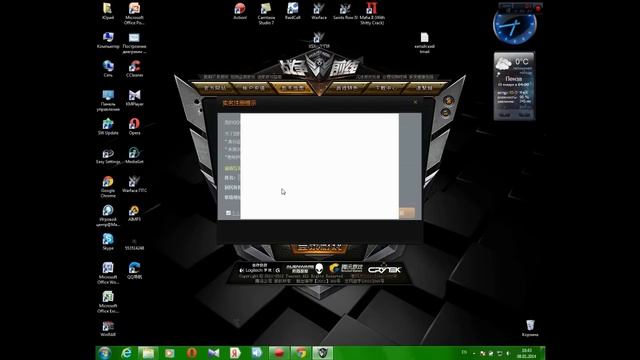Screen dimensions: 640x360
Task: Launch Opera from the desktop
Action: coord(134,127)
